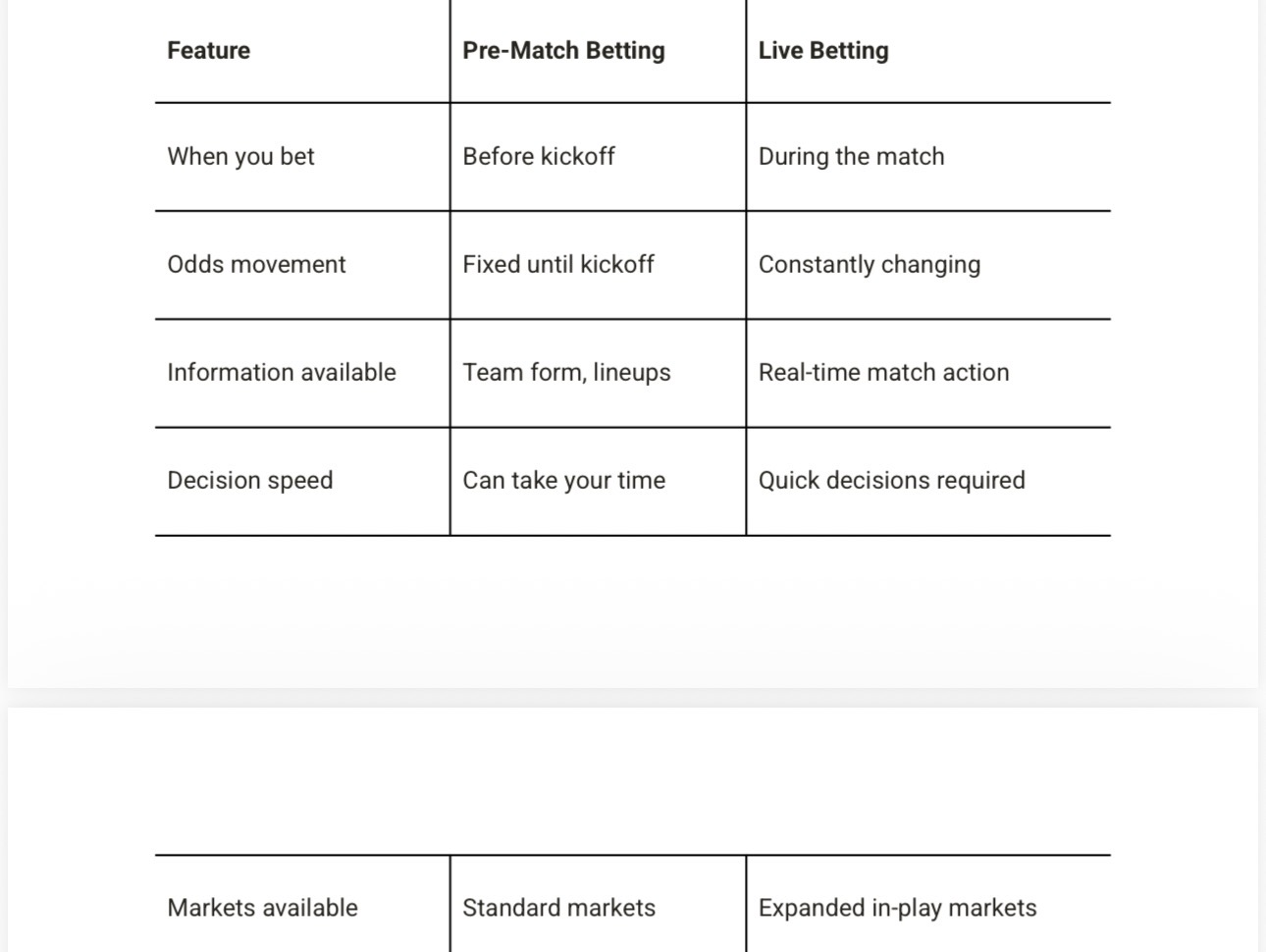The image size is (1266, 952).
Task: Click the 'Can take your time' cell
Action: (563, 481)
